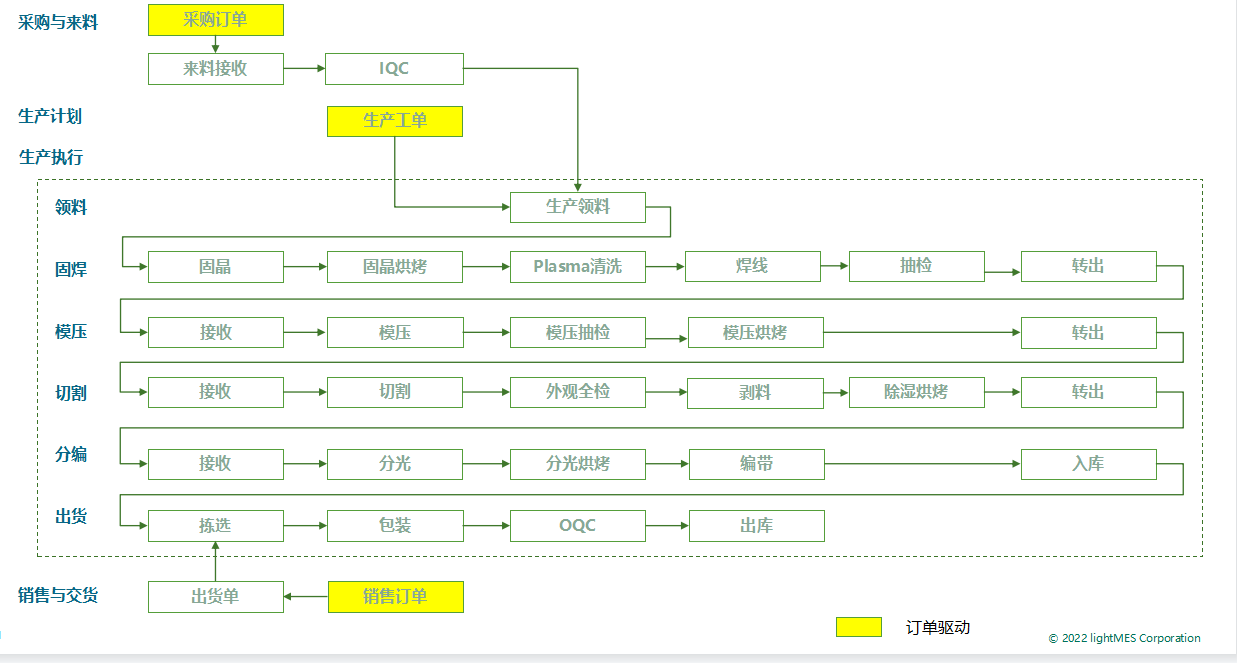
Task: Select the 分光烘烤 process box
Action: [x=577, y=464]
